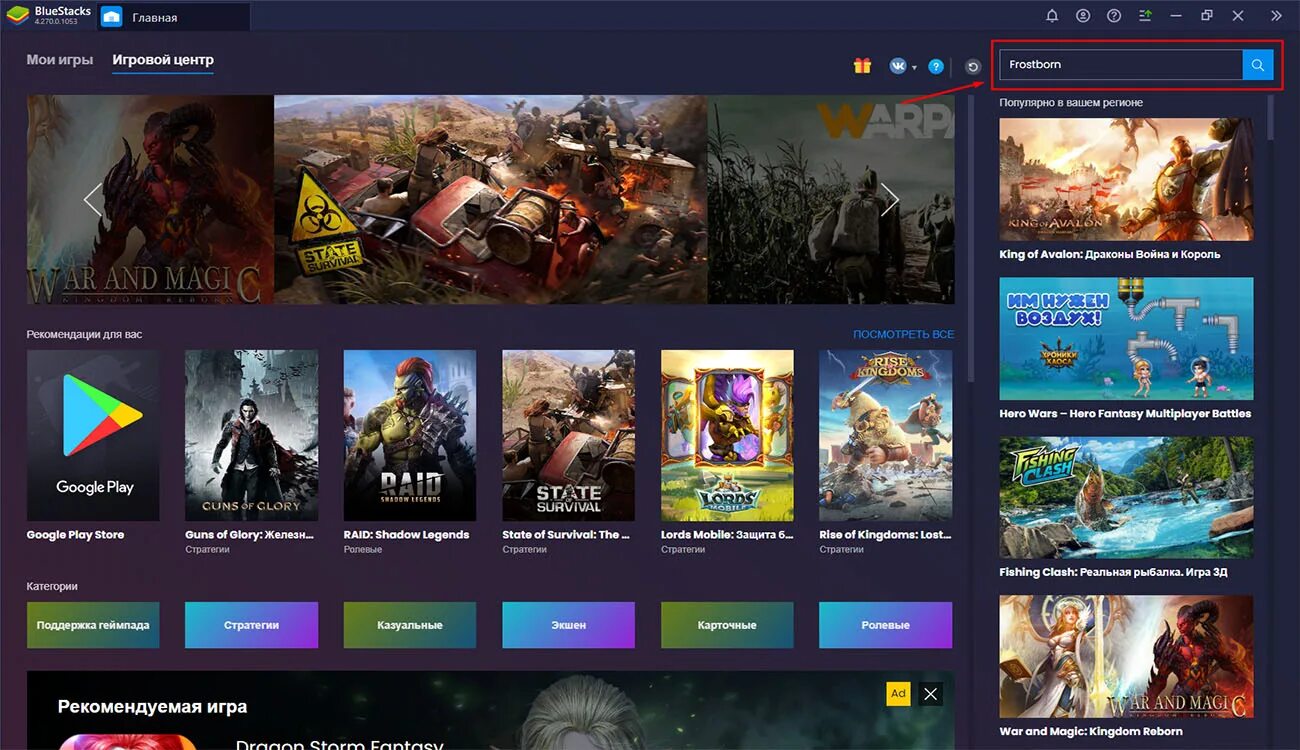Click the Dragon Storm Fantasy ad title
The height and width of the screenshot is (750, 1300).
(340, 744)
